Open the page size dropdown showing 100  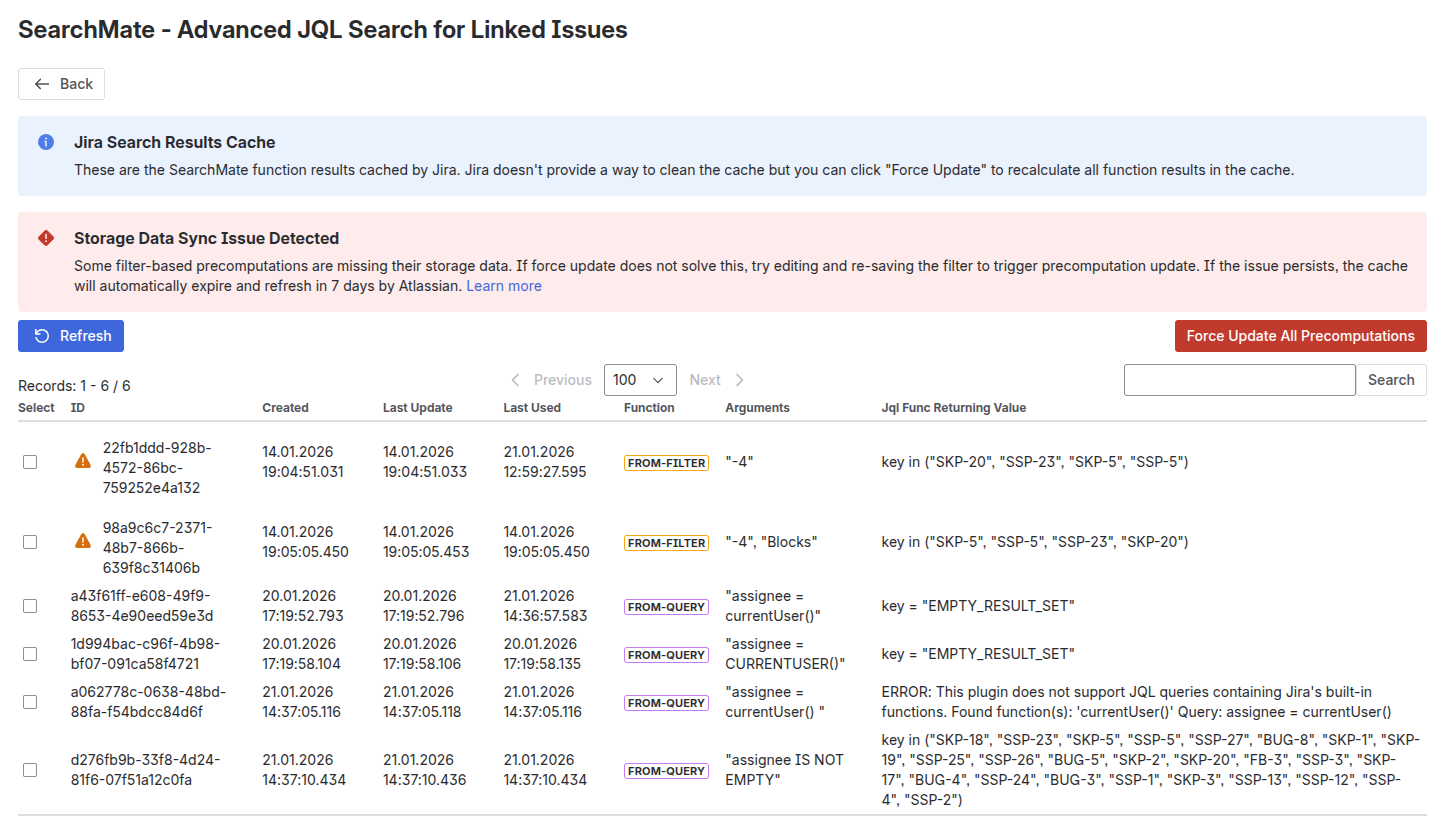click(640, 380)
